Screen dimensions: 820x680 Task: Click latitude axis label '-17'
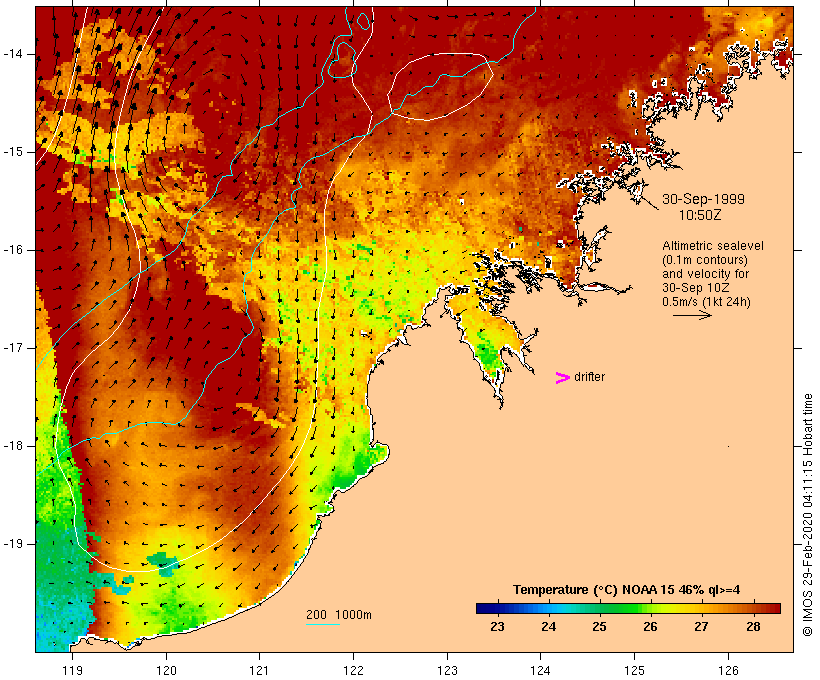13,348
